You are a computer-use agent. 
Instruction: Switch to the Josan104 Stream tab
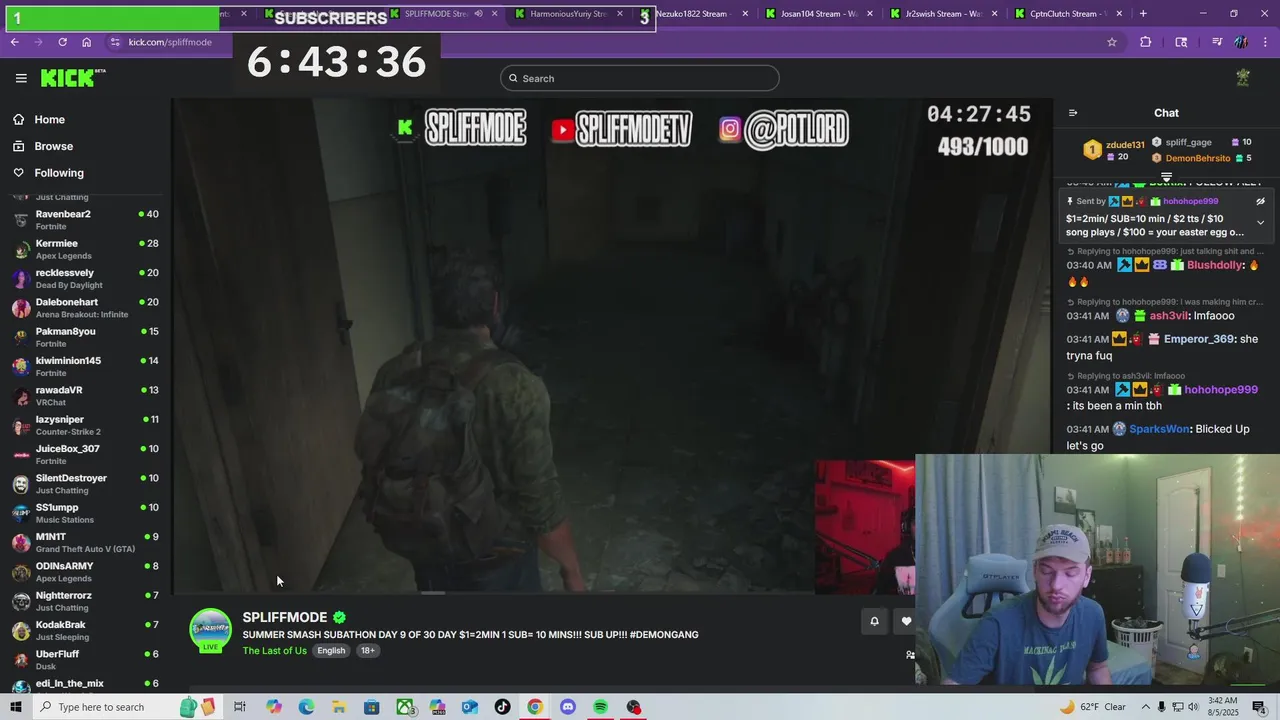819,14
